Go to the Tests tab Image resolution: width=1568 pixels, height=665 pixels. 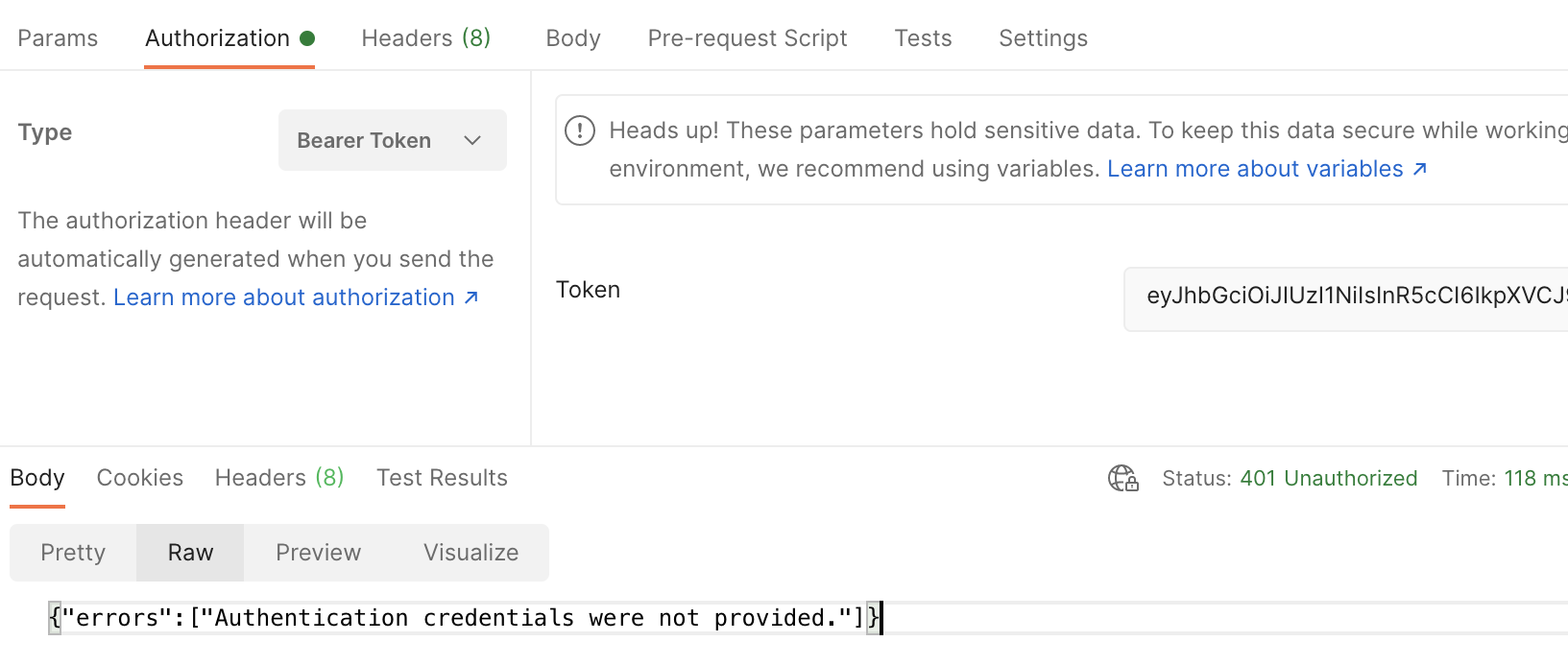coord(924,38)
